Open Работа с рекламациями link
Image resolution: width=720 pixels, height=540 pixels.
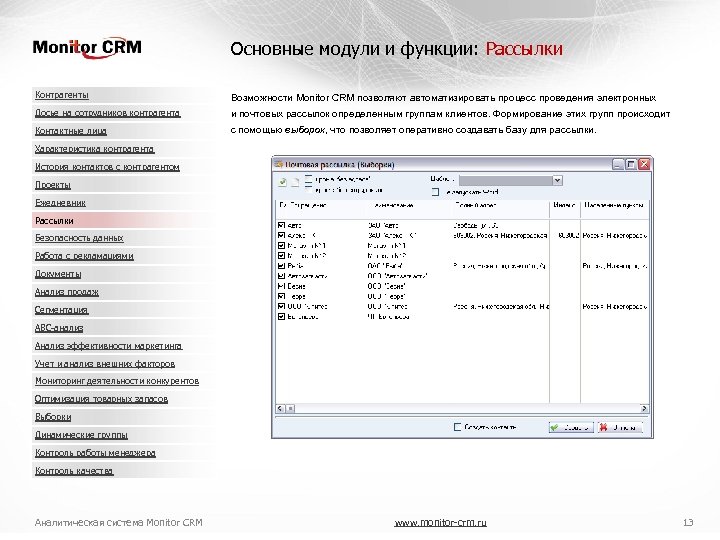(x=84, y=256)
